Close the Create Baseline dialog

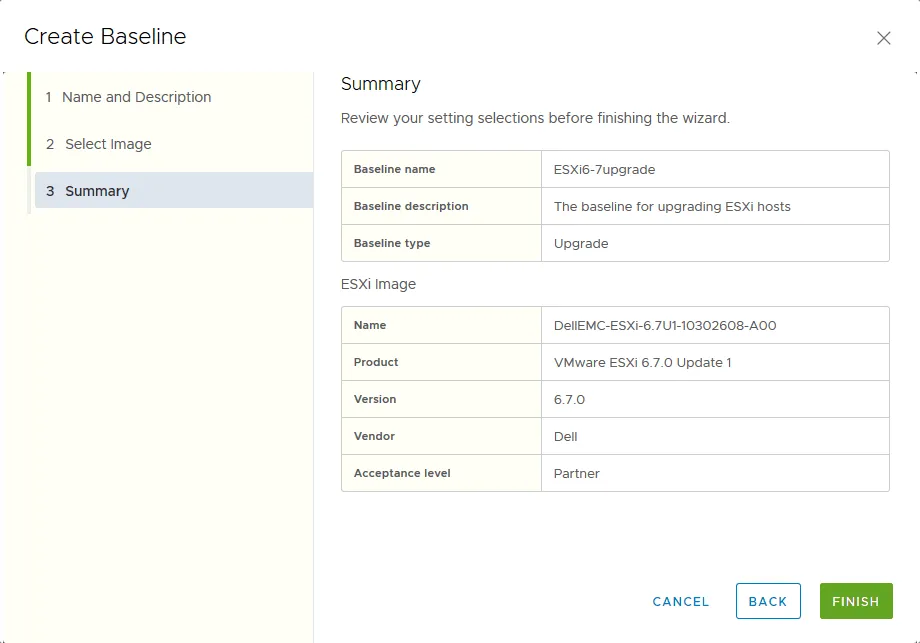(883, 38)
